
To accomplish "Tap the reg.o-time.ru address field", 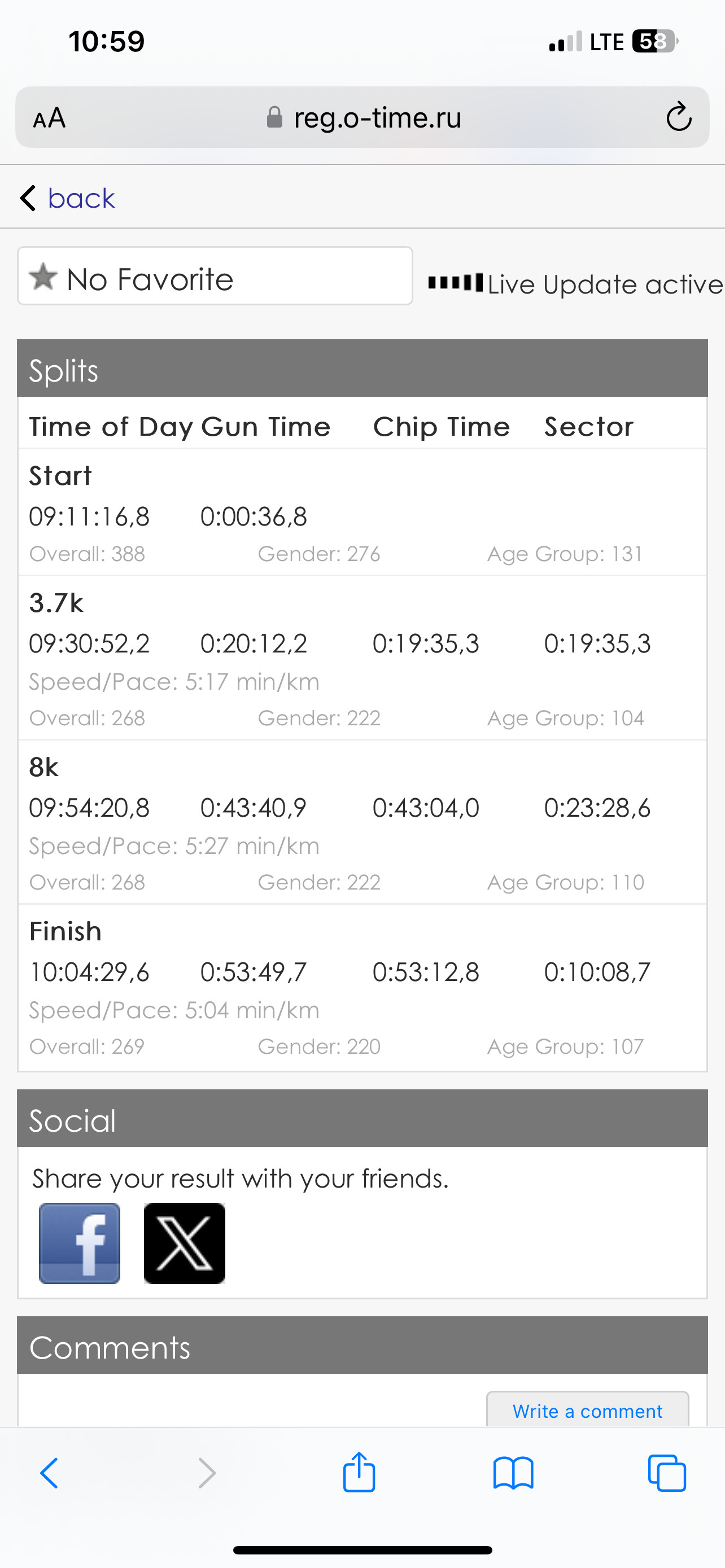I will click(x=362, y=117).
